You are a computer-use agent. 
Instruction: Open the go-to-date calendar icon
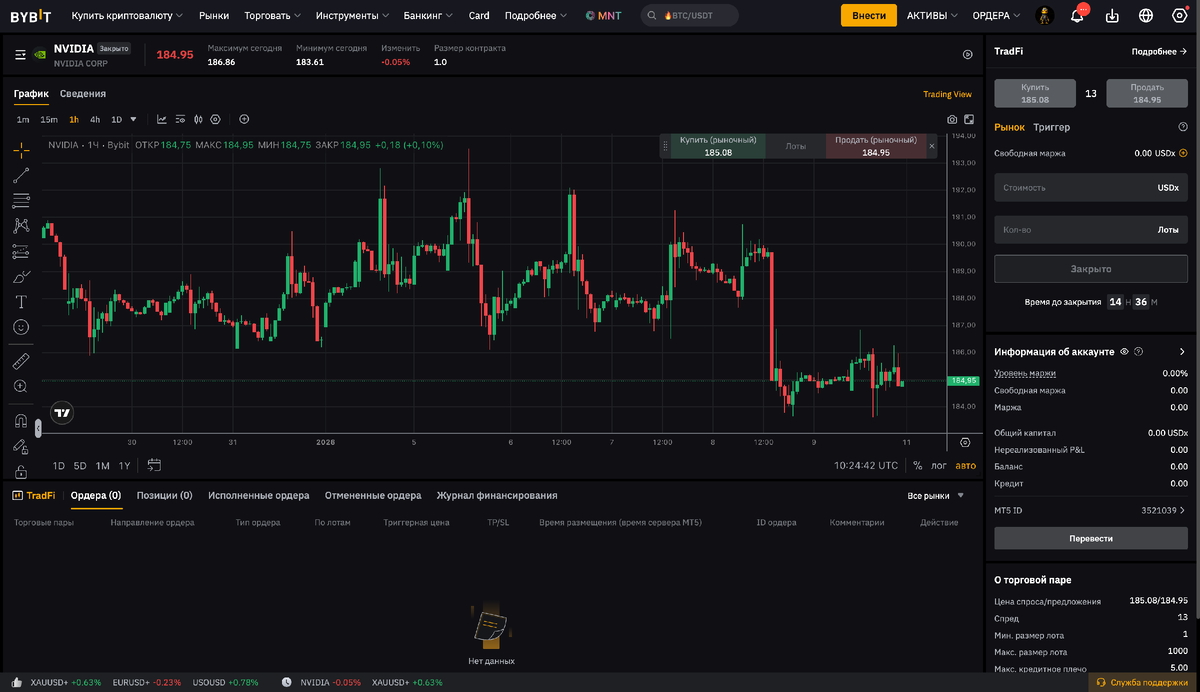point(154,465)
